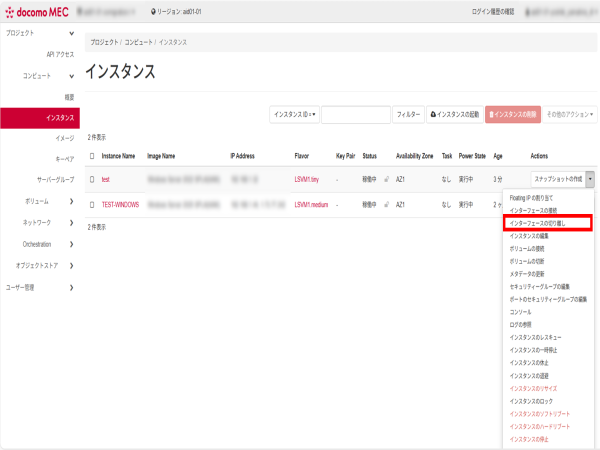Open the TEST-WINDOWS instance link
This screenshot has width=600, height=450.
pyautogui.click(x=119, y=204)
